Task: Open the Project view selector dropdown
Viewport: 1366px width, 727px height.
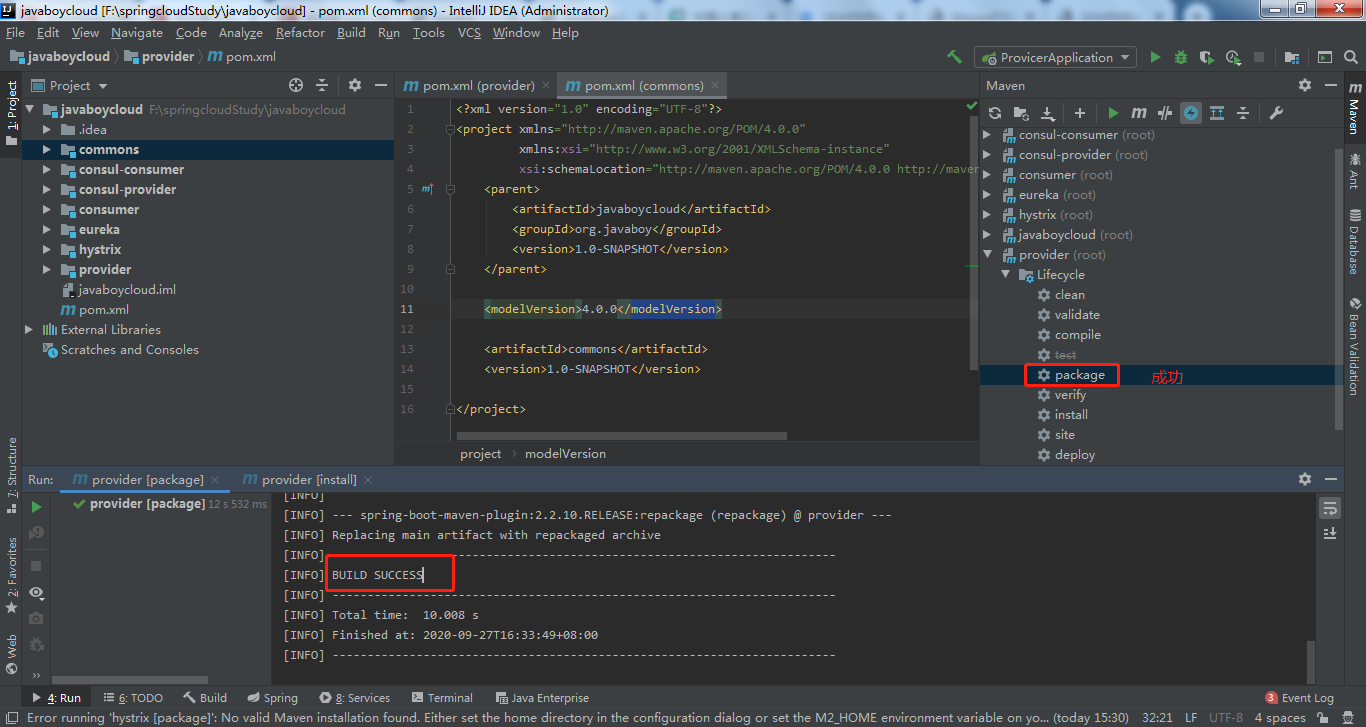Action: tap(70, 85)
